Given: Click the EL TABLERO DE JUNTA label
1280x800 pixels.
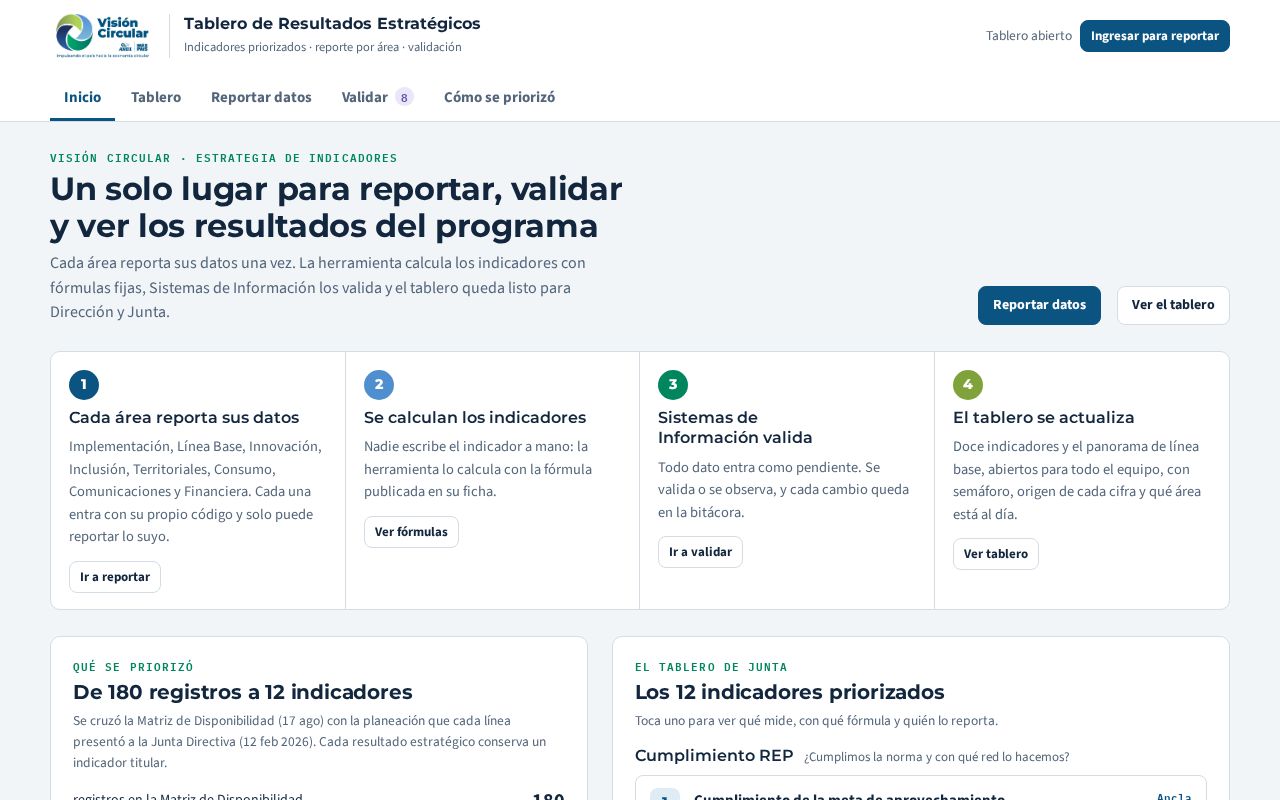Looking at the screenshot, I should click(x=711, y=667).
